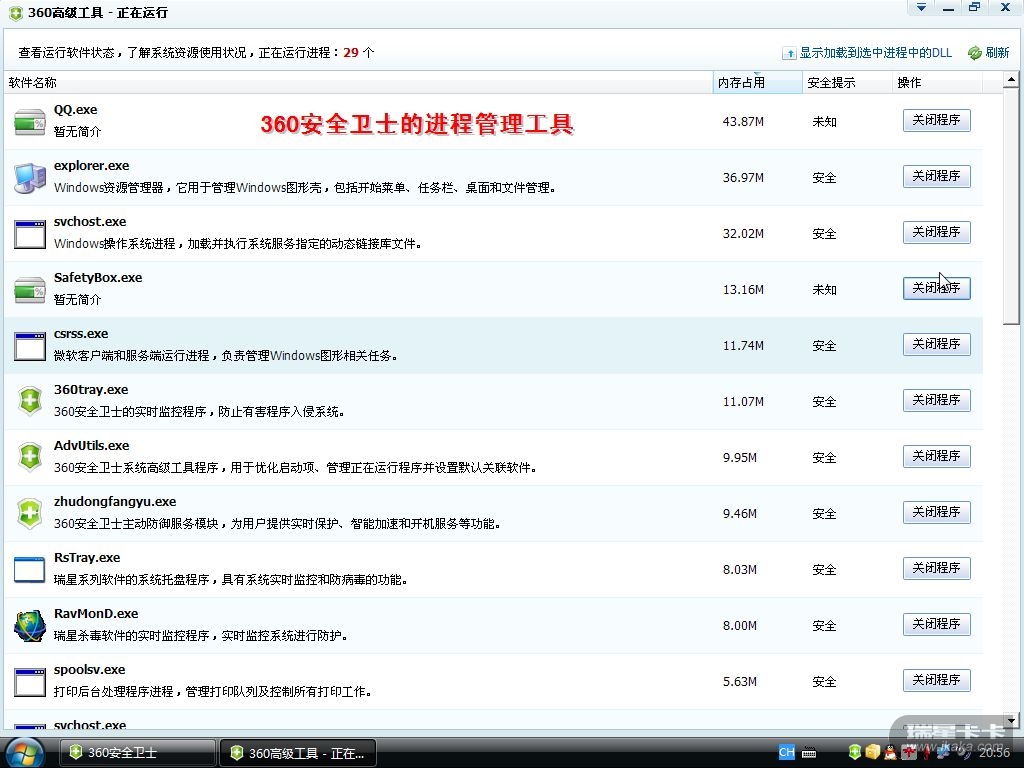Open the Windows Start orb
The height and width of the screenshot is (768, 1024).
click(x=25, y=751)
